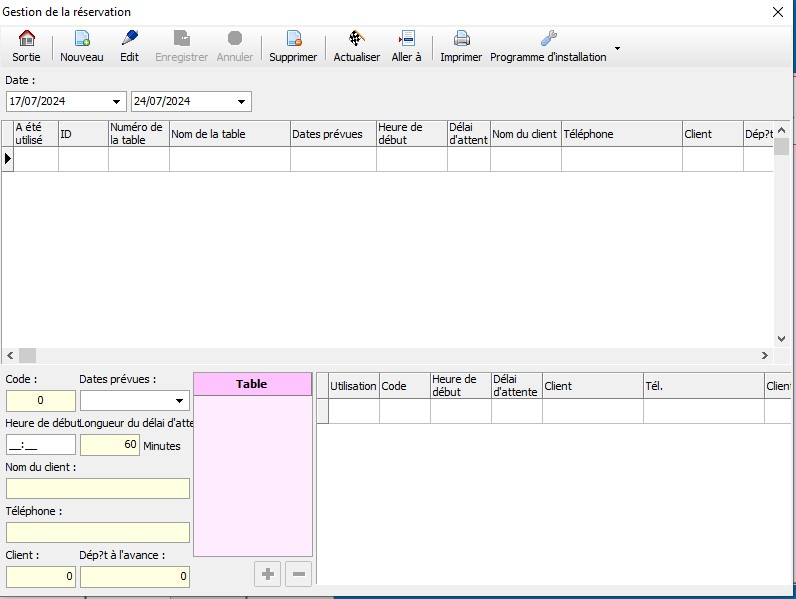Click the plus button under Table
This screenshot has height=599, width=796.
267,574
